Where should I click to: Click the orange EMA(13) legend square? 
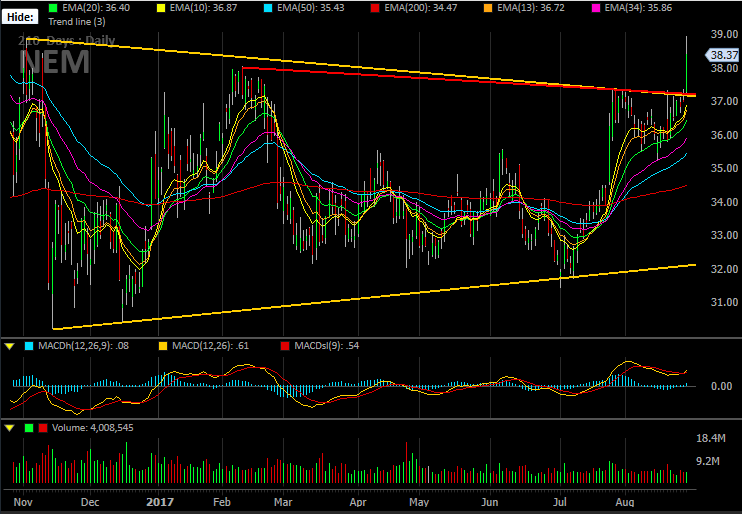point(488,8)
